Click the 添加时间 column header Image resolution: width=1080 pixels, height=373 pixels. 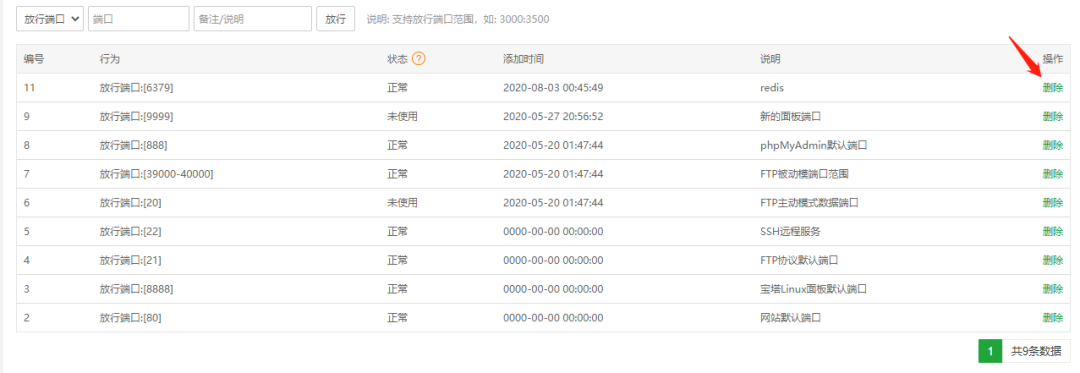click(523, 59)
